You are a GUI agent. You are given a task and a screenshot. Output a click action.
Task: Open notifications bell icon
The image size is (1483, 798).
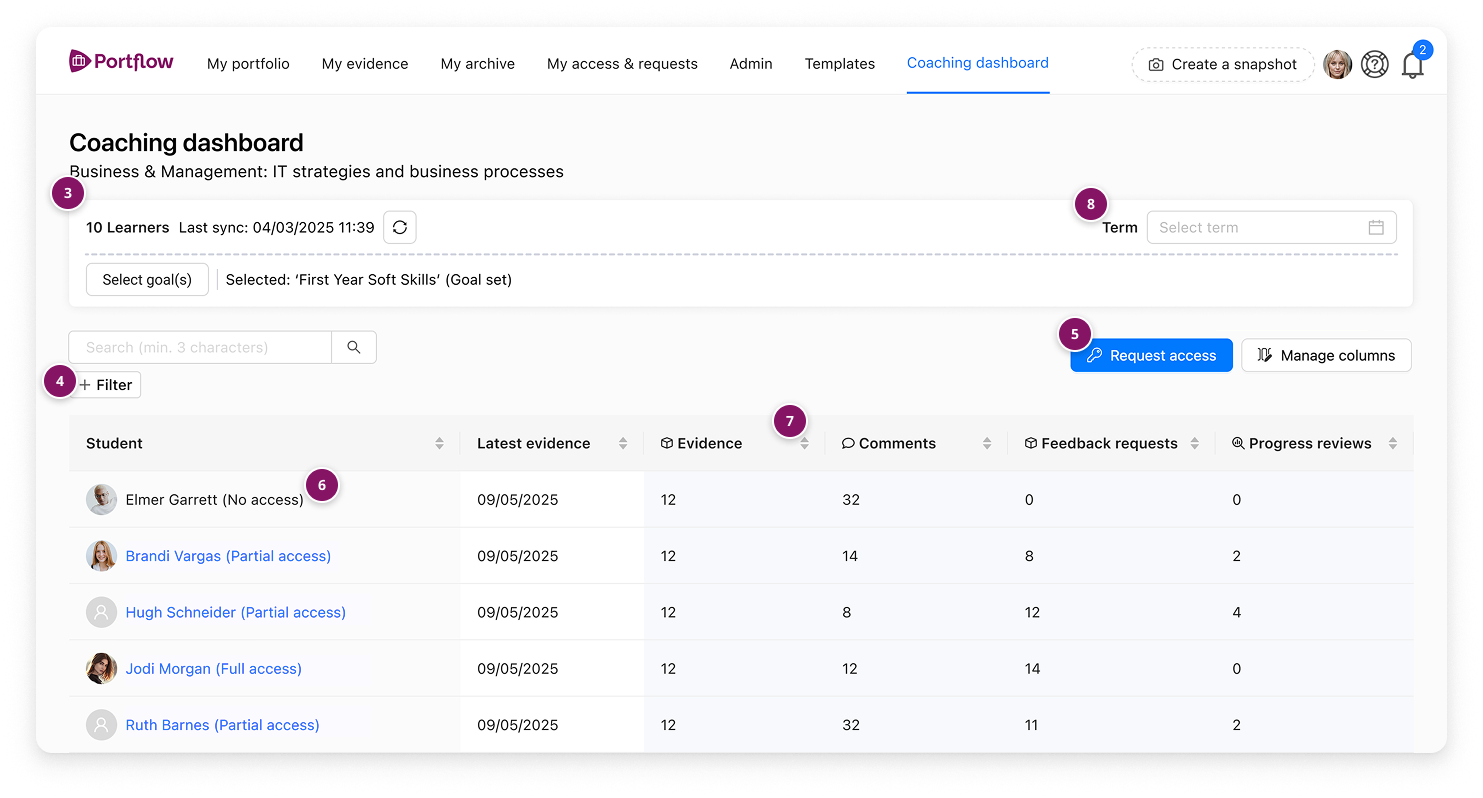coord(1412,66)
